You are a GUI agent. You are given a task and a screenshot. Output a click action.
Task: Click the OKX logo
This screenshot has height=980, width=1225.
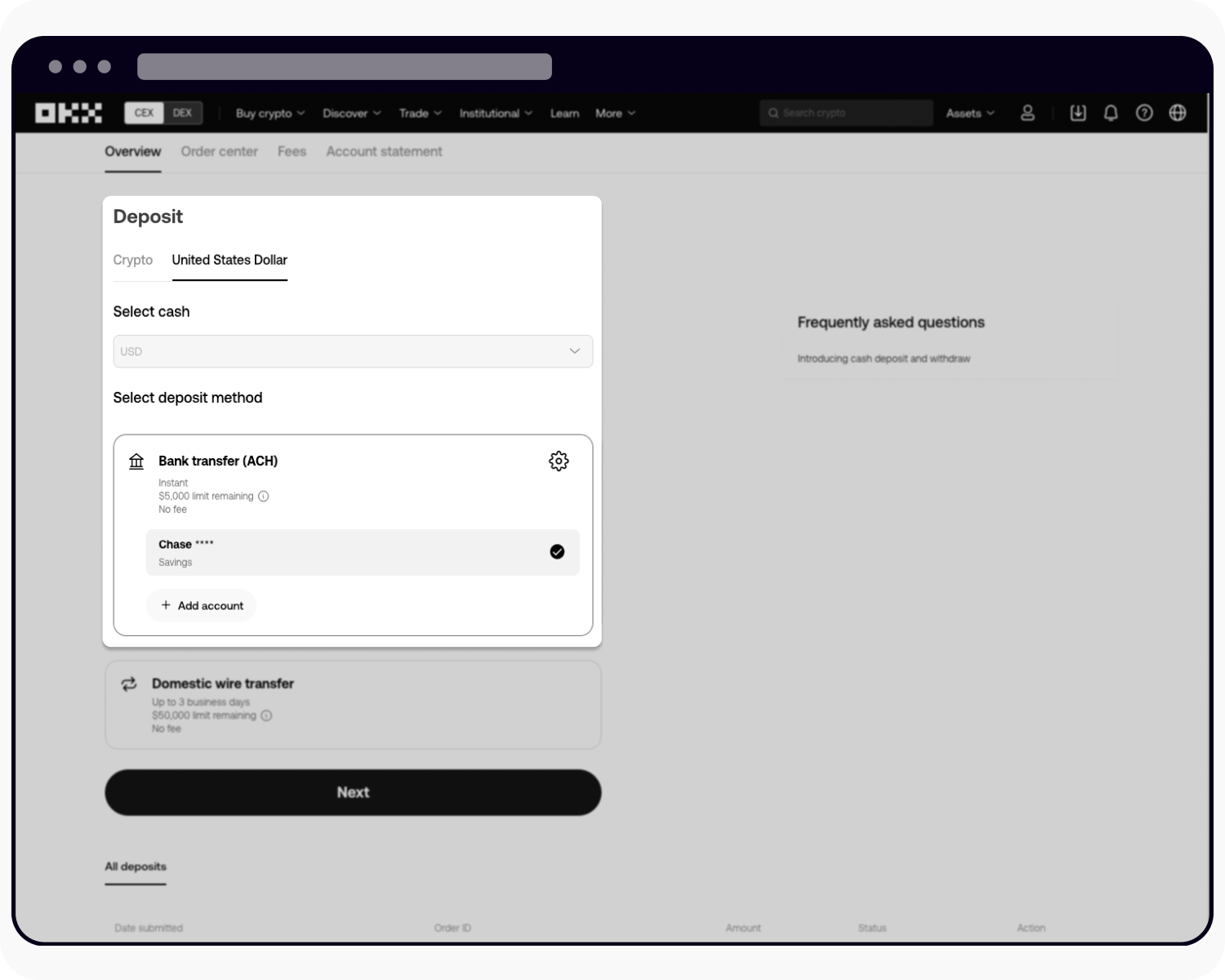pyautogui.click(x=69, y=113)
